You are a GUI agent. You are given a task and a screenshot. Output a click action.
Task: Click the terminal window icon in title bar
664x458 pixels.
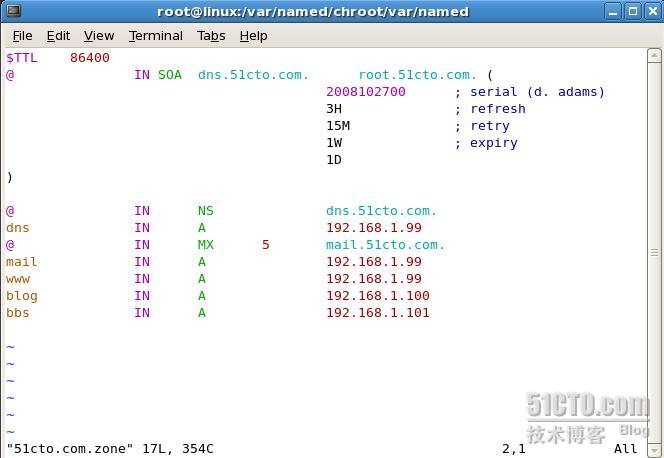point(14,11)
